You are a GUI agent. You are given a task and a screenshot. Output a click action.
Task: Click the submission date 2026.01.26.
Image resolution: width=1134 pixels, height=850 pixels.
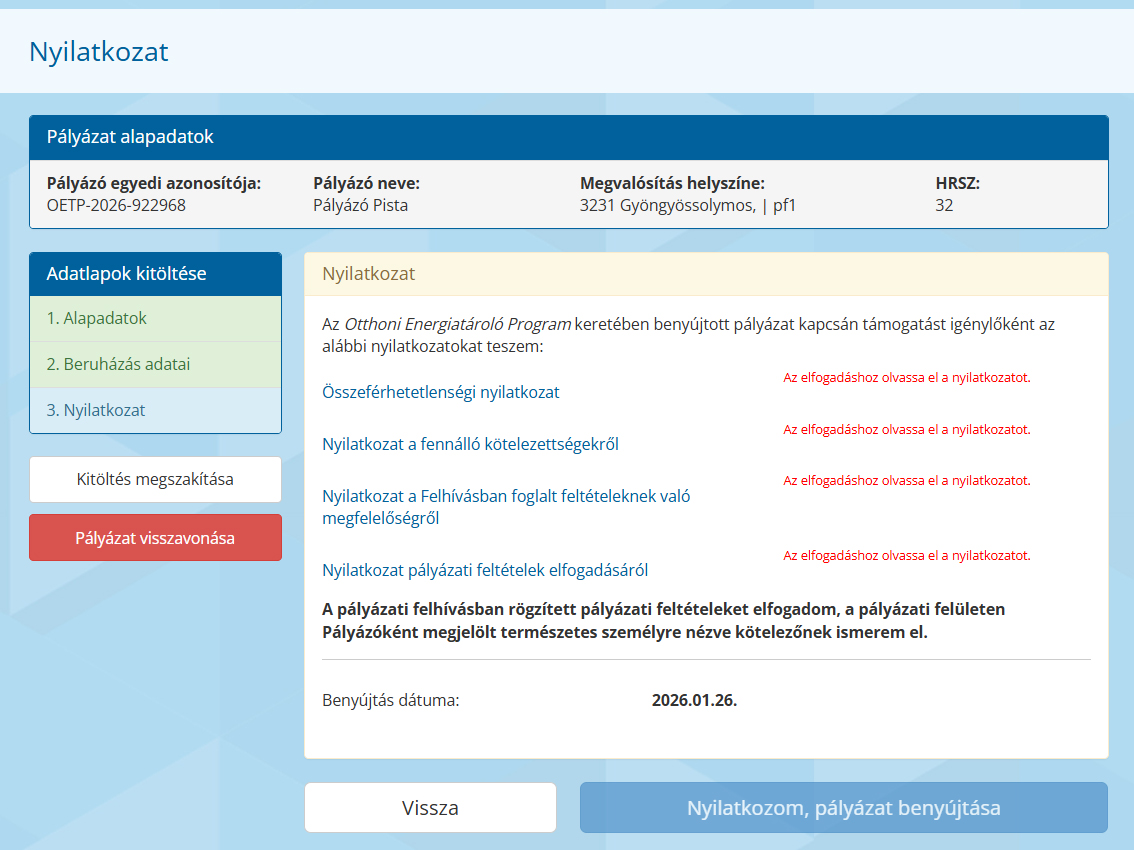pos(694,700)
